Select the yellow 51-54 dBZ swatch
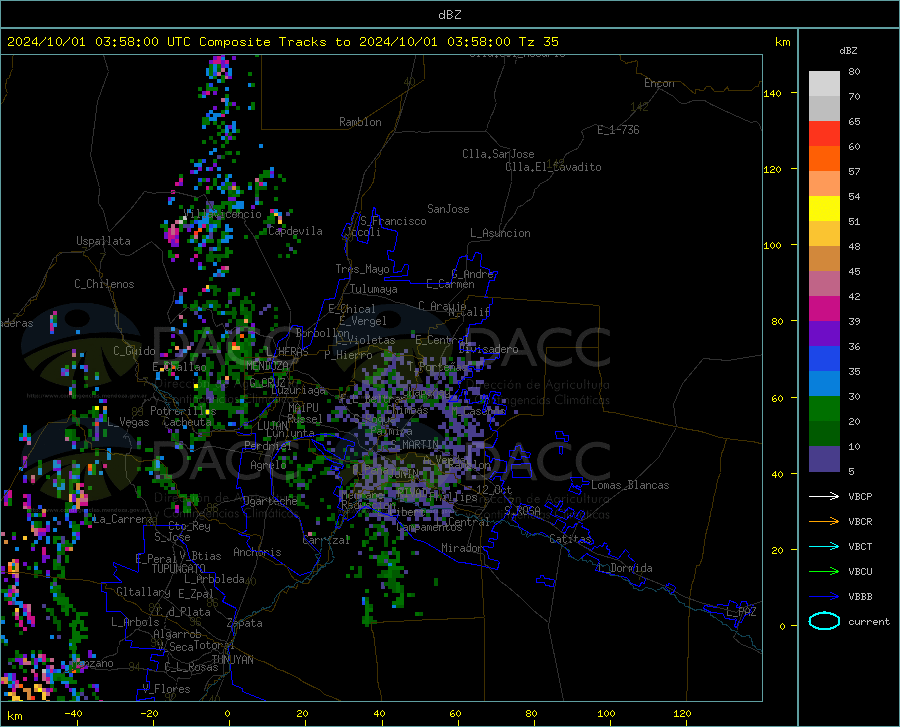Image resolution: width=900 pixels, height=727 pixels. click(824, 208)
